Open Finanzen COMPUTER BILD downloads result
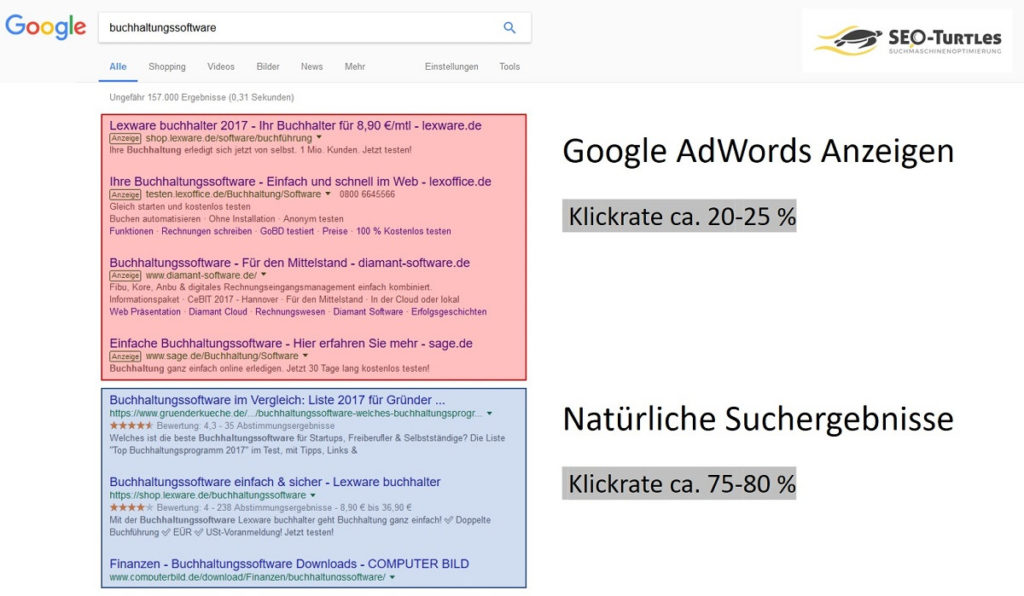Viewport: 1024px width, 596px height. (289, 563)
